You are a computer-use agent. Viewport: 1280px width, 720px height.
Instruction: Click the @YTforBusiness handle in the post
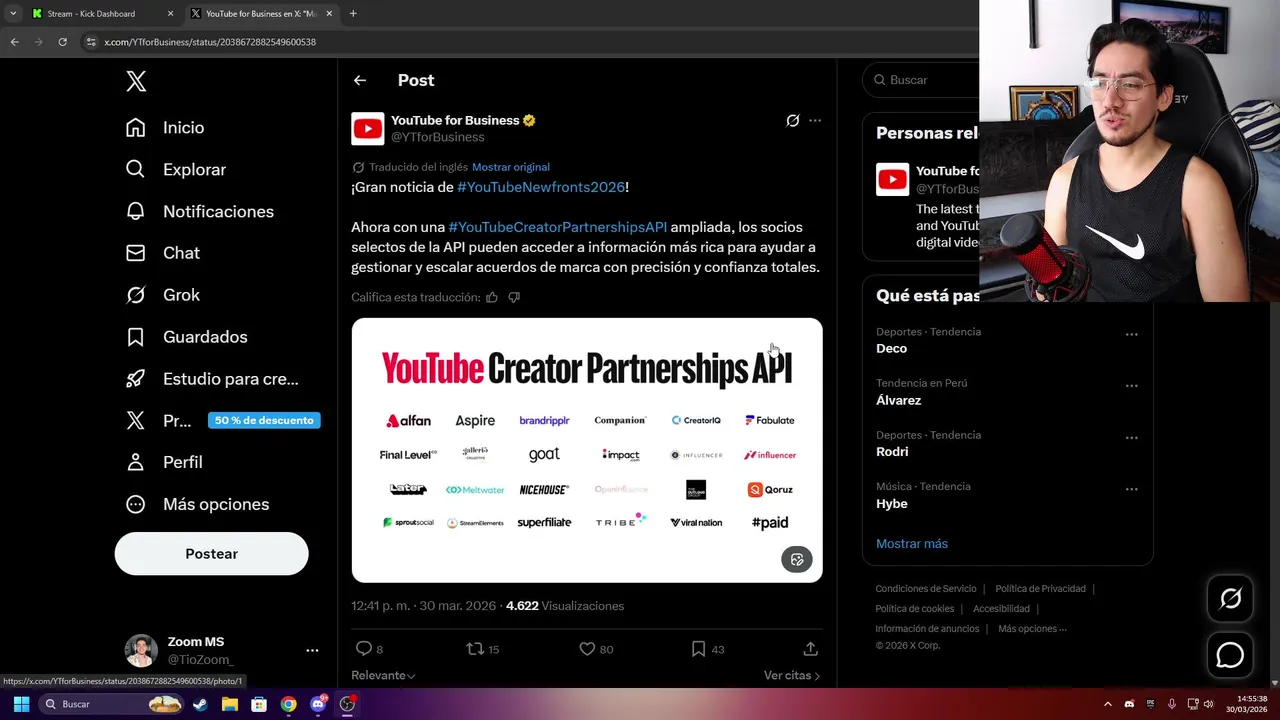[x=437, y=137]
